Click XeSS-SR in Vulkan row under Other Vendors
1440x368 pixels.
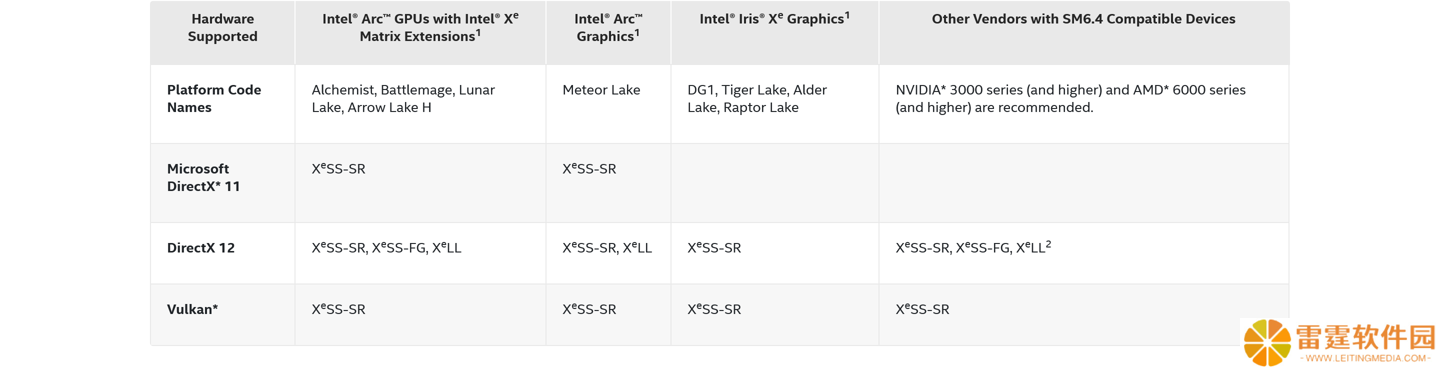922,309
